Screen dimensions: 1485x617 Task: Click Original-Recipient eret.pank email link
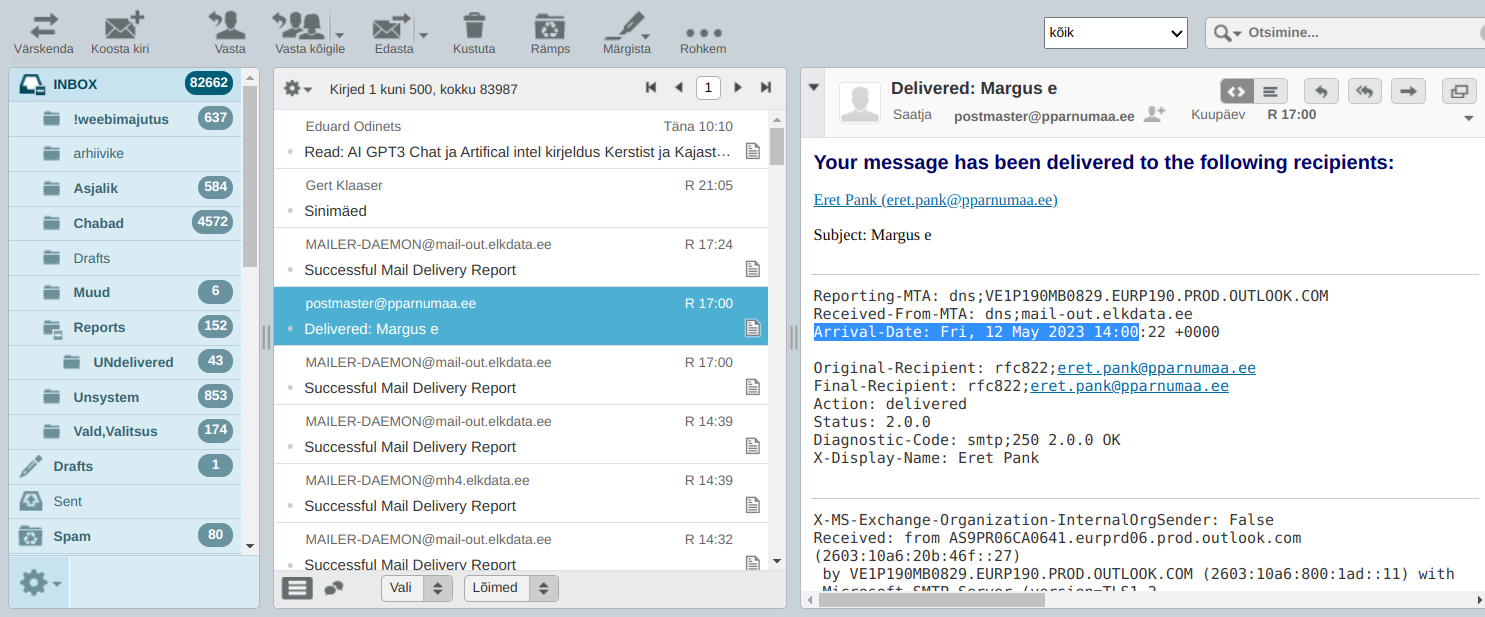pyautogui.click(x=1156, y=368)
